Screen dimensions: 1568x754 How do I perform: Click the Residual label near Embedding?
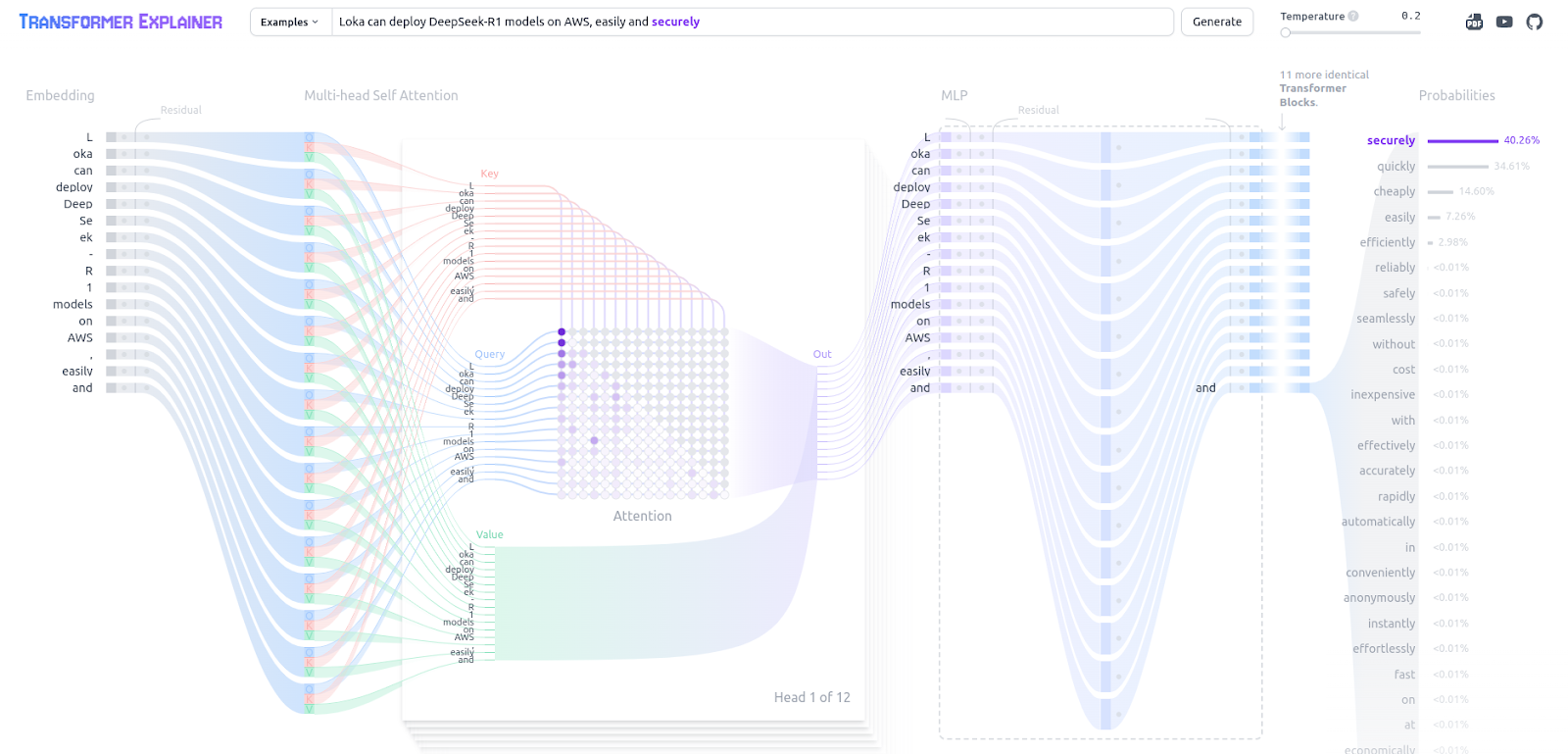[181, 110]
